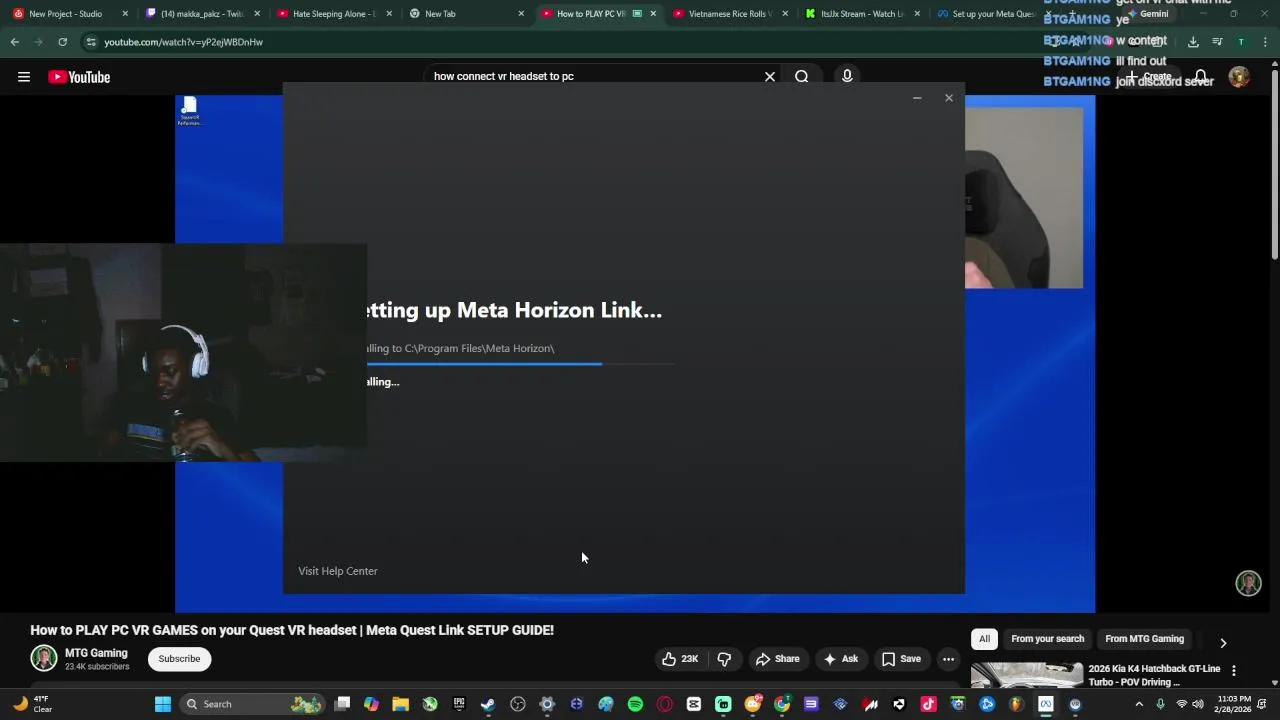Screen dimensions: 1280x720
Task: Clear the YouTube search query text
Action: point(770,76)
